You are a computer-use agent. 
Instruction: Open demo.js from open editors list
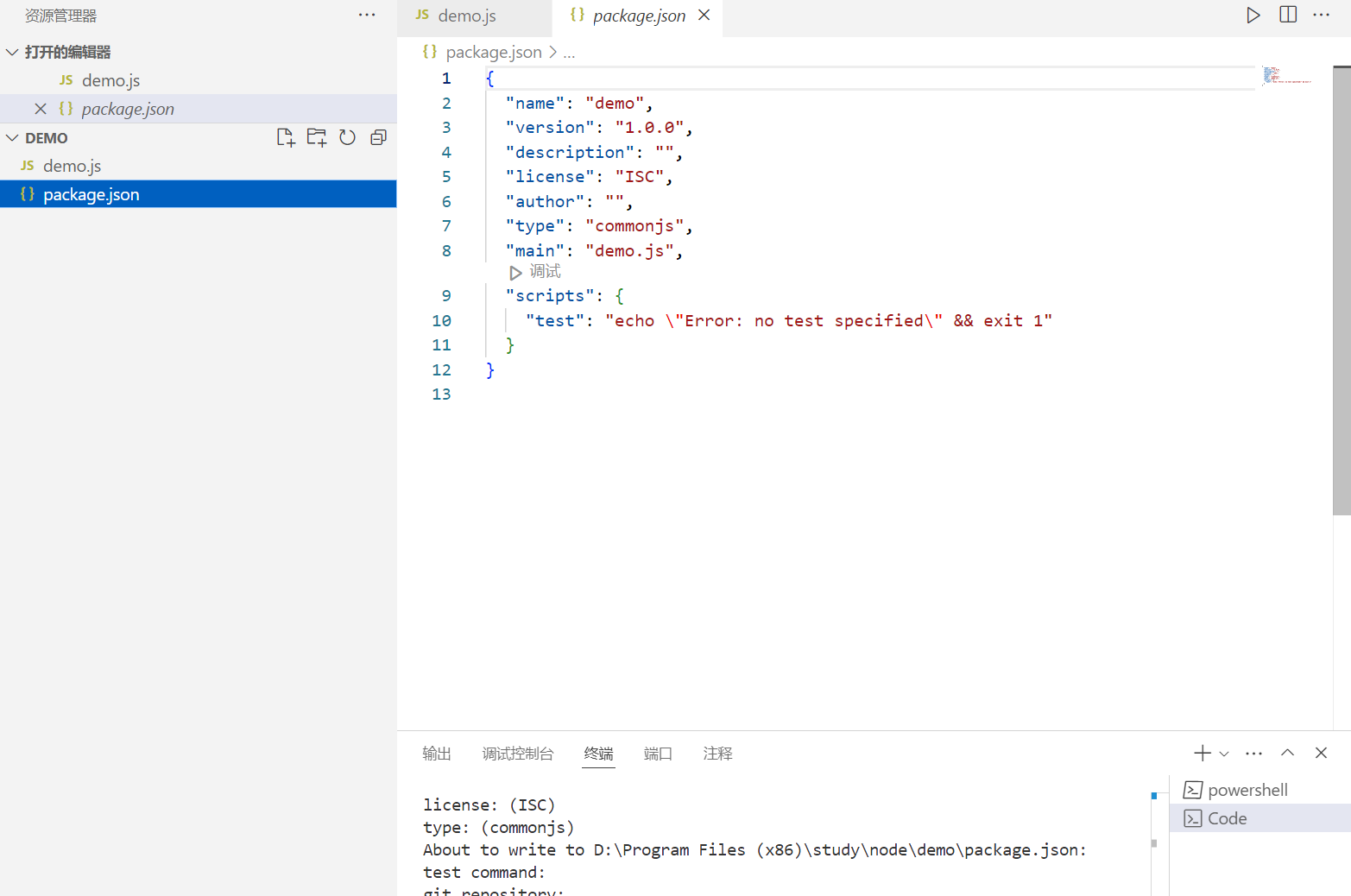199,80
